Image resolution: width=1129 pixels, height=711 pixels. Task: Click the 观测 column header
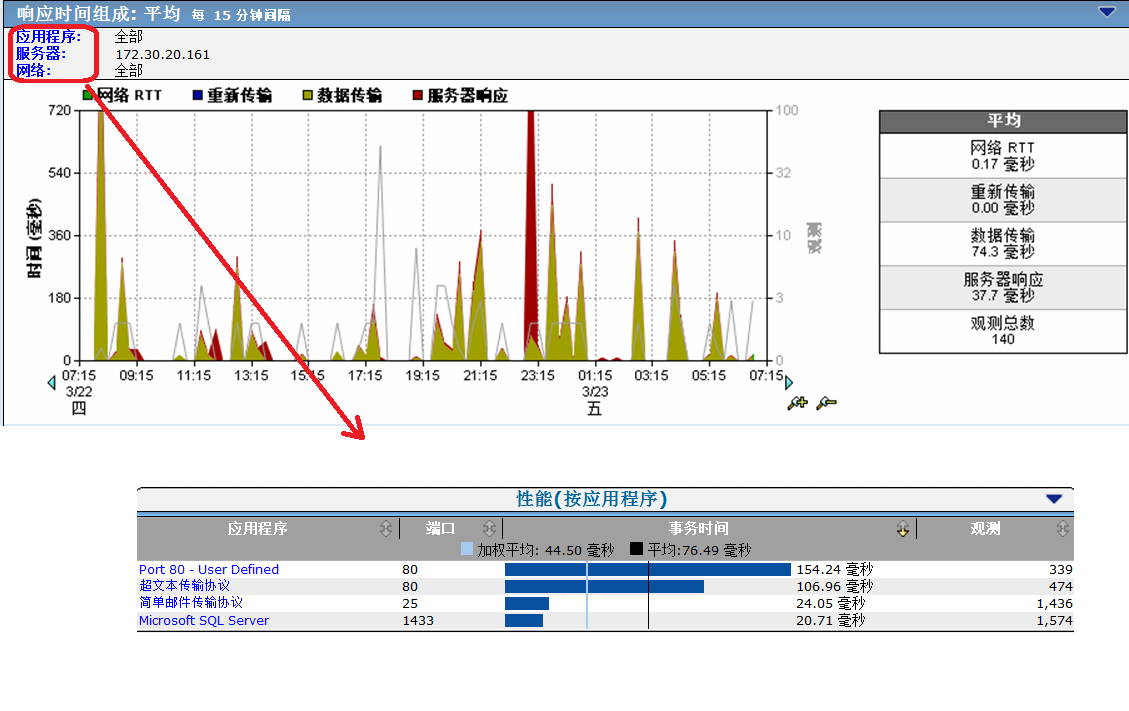click(x=985, y=529)
